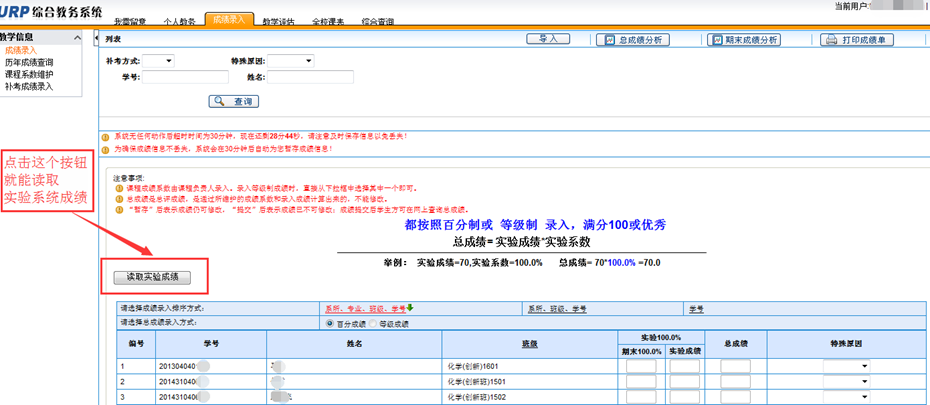Open 历年成绩查询 in the sidebar
Image resolution: width=930 pixels, height=405 pixels.
[x=29, y=62]
